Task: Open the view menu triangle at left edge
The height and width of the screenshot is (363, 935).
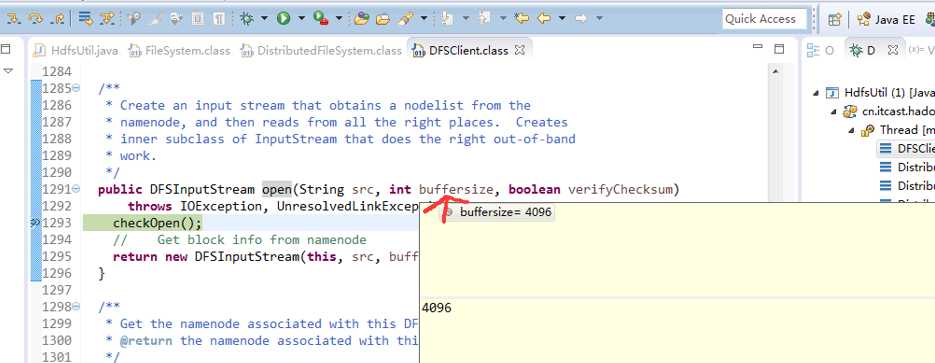Action: (x=8, y=71)
